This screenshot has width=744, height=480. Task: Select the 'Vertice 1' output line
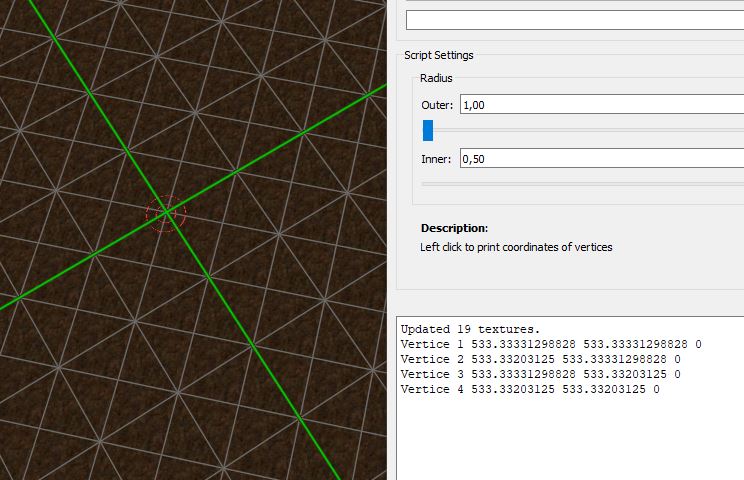[x=551, y=344]
